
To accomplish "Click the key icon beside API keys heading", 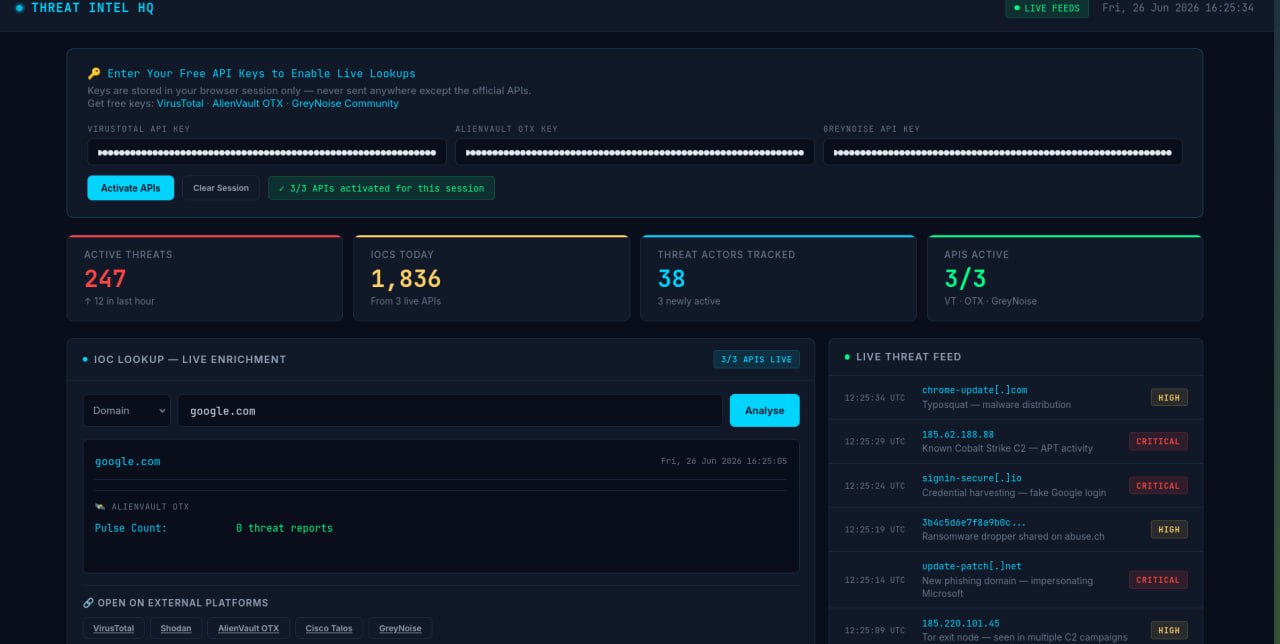I will 94,73.
